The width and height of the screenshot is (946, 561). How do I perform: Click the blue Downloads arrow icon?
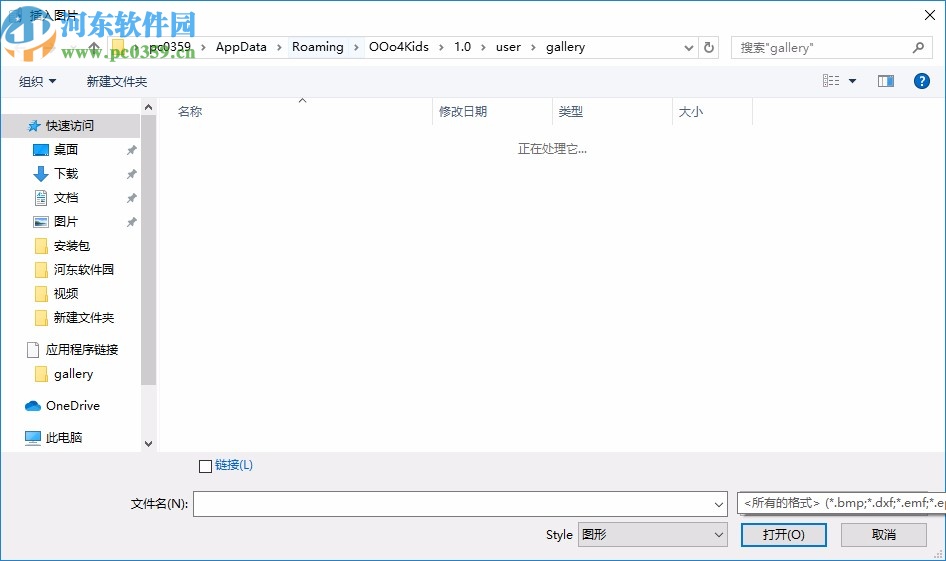[40, 174]
